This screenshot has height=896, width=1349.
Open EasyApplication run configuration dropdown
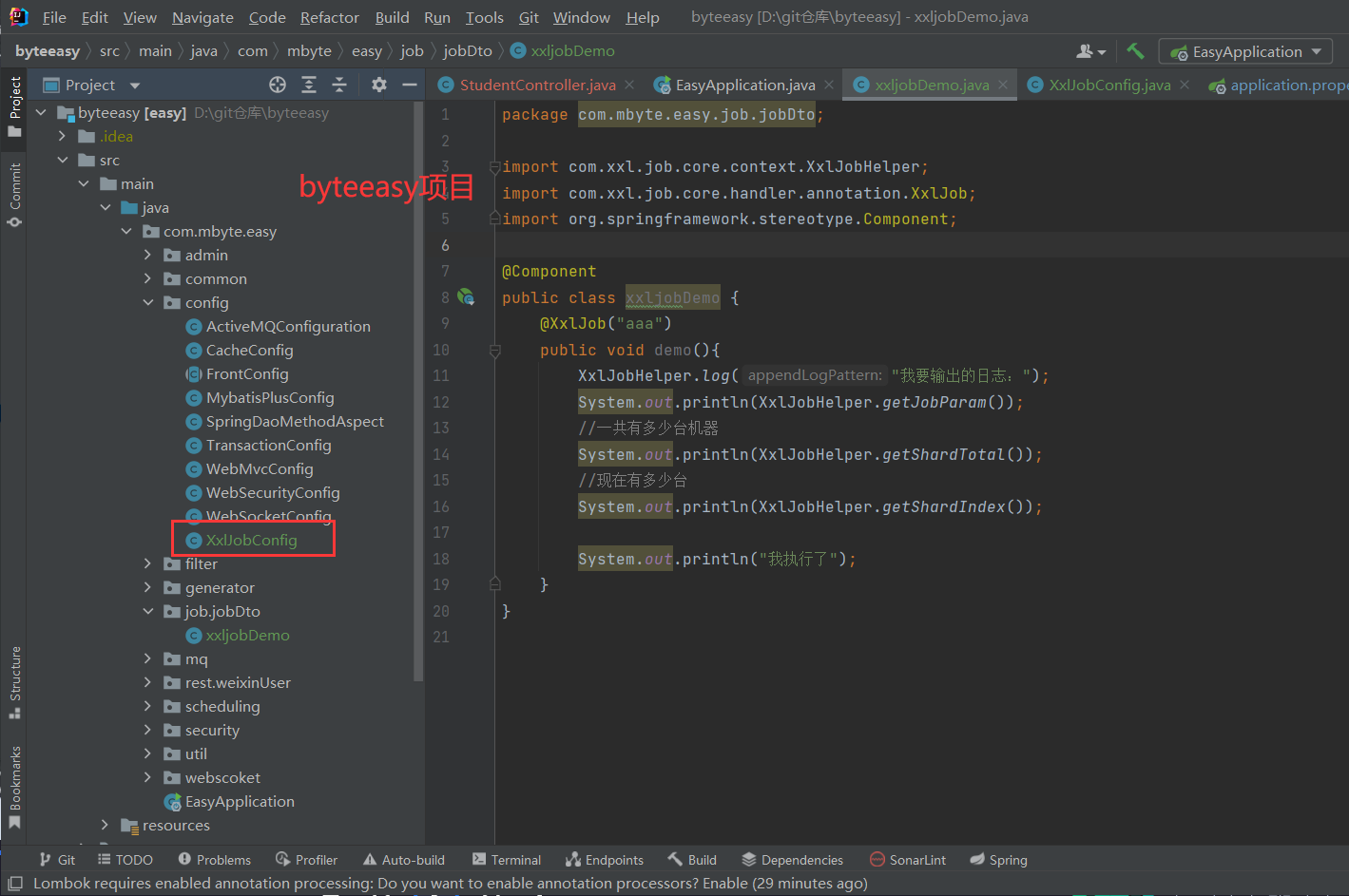[1245, 51]
